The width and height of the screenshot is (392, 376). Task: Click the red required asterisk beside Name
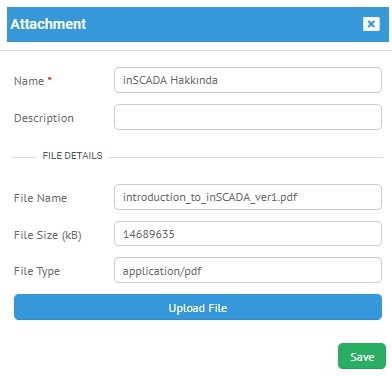coord(50,79)
